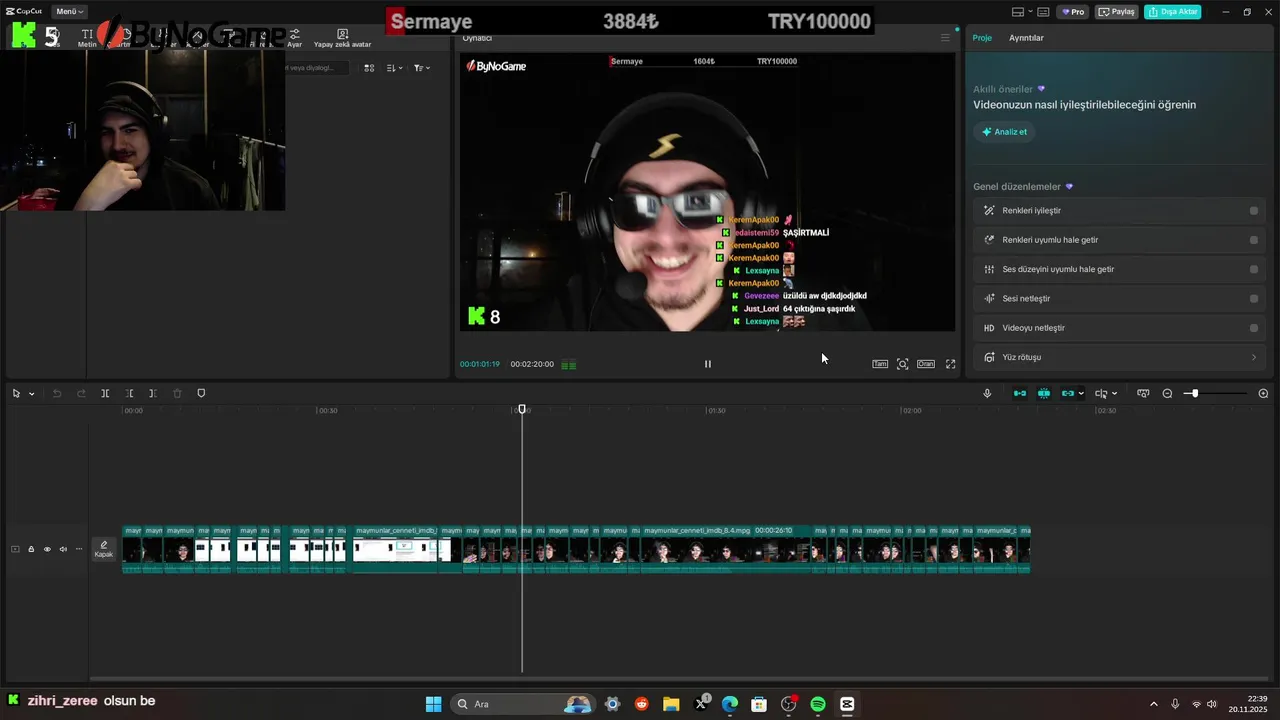
Task: Open the track more options dots
Action: point(79,549)
